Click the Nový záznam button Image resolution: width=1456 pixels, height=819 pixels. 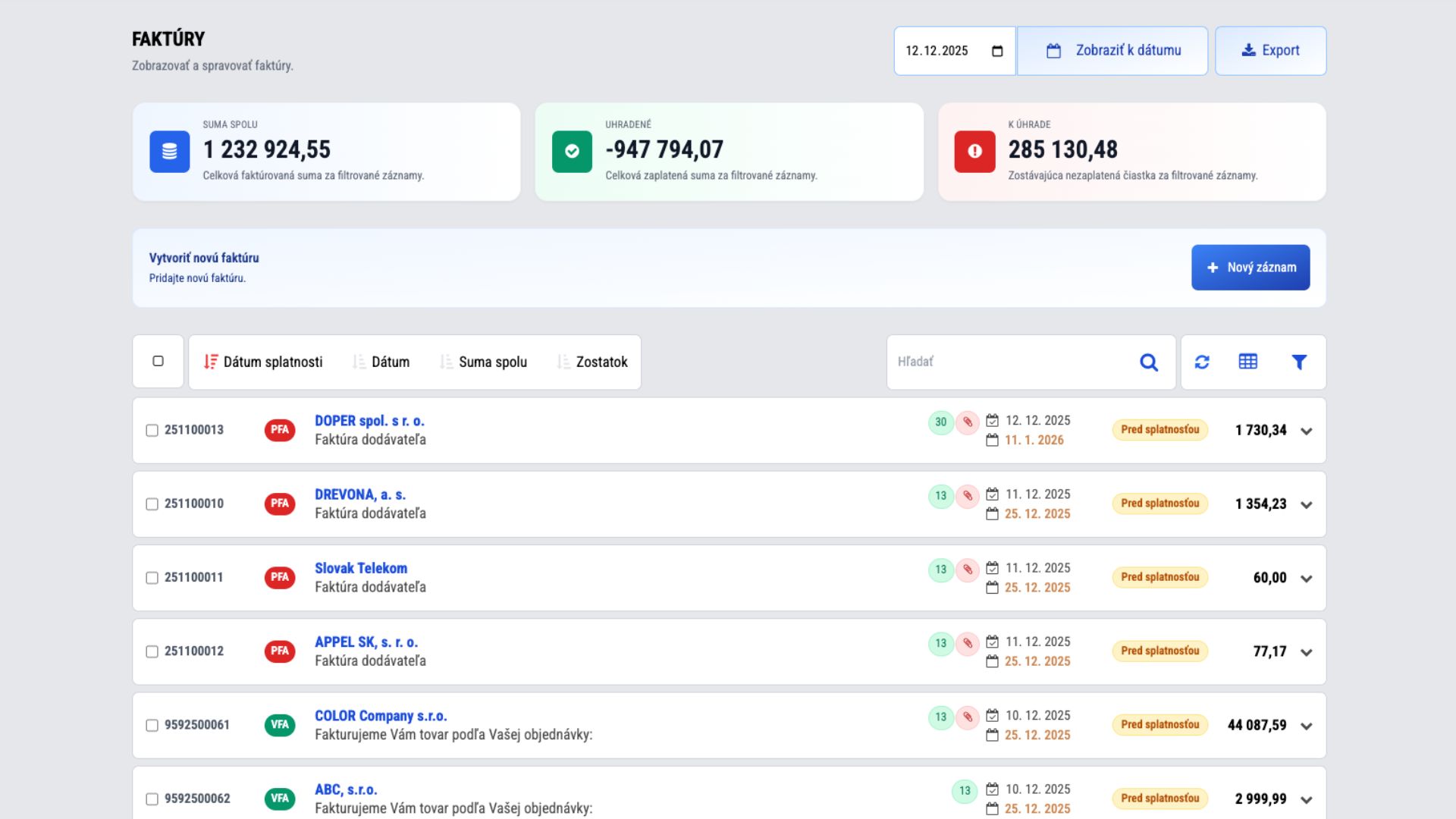(x=1250, y=267)
